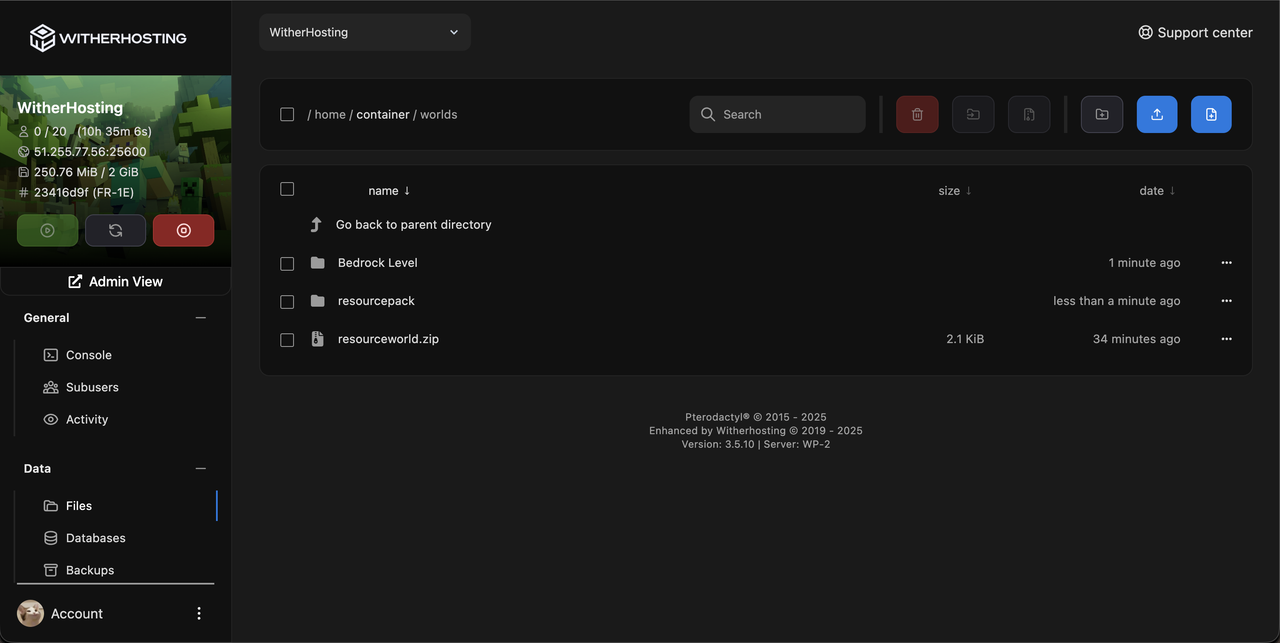The width and height of the screenshot is (1280, 643).
Task: Check the select-all checkbox beside breadcrumb path
Action: (x=287, y=114)
